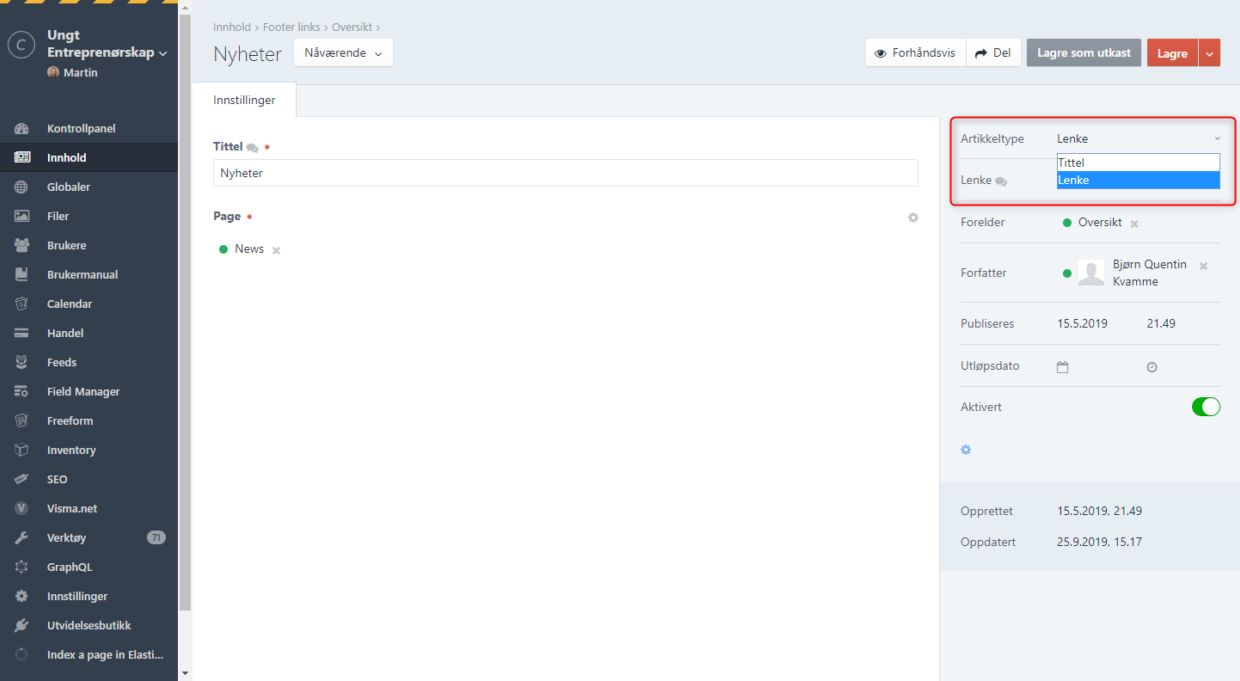Open Kontrollpanel from the sidebar

click(x=81, y=129)
